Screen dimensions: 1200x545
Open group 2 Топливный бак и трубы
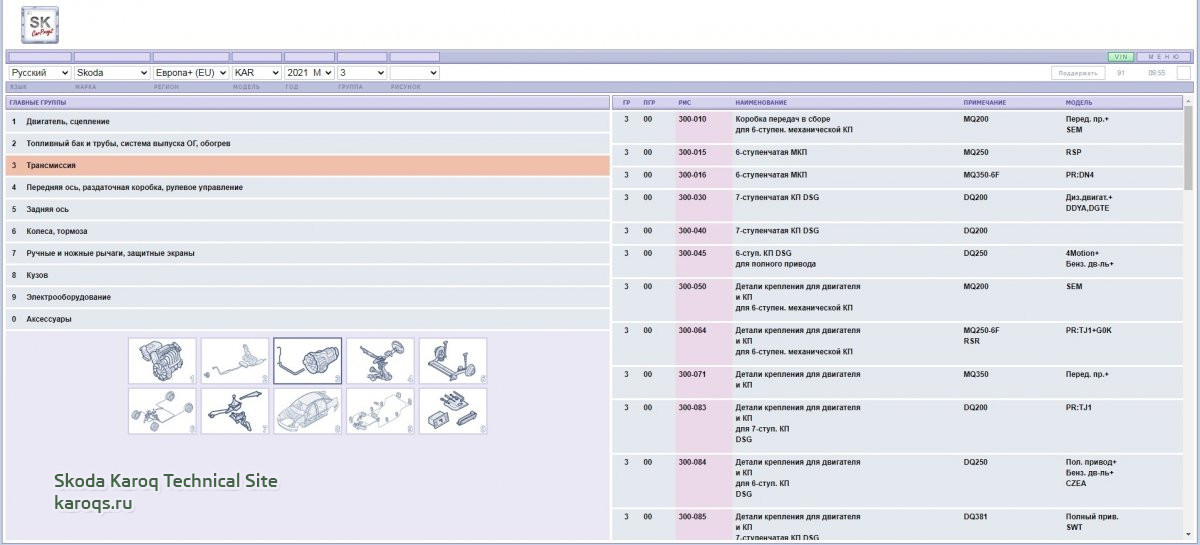point(308,143)
